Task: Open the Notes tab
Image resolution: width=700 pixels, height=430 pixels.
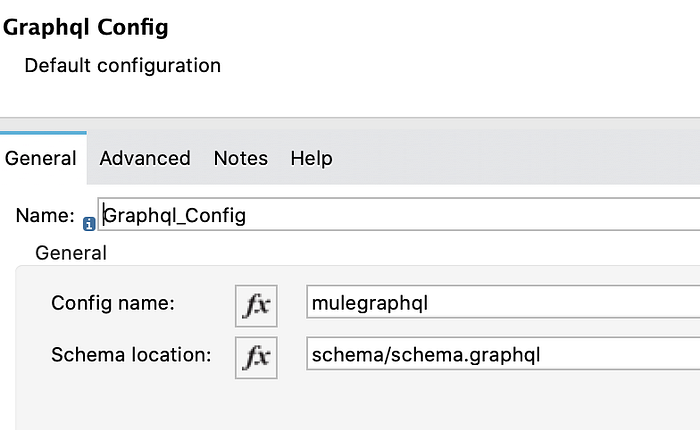Action: point(241,158)
